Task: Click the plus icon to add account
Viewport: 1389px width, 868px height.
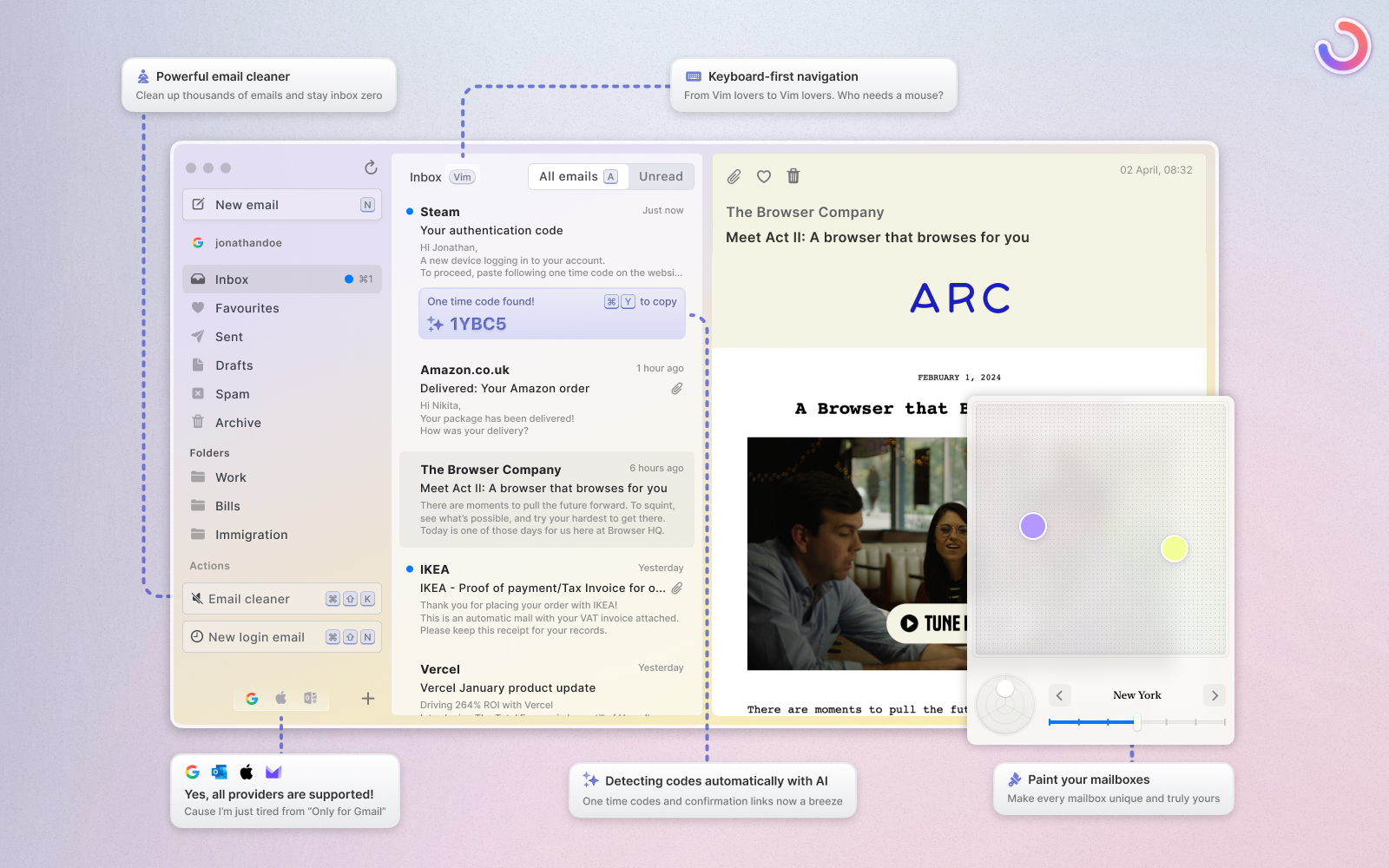Action: pos(368,699)
